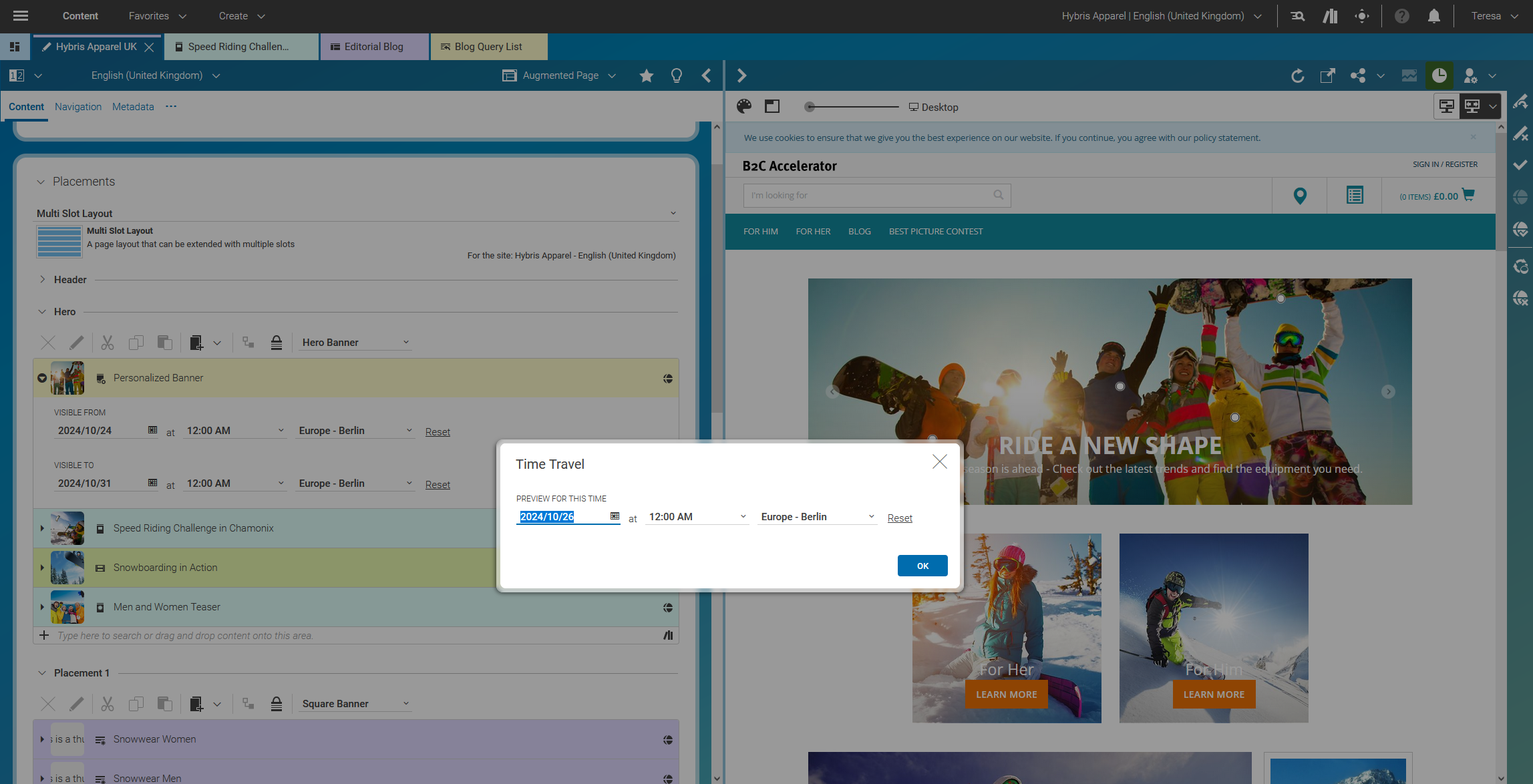The image size is (1533, 784).
Task: Click lock icon in Hero toolbar
Action: tap(276, 343)
